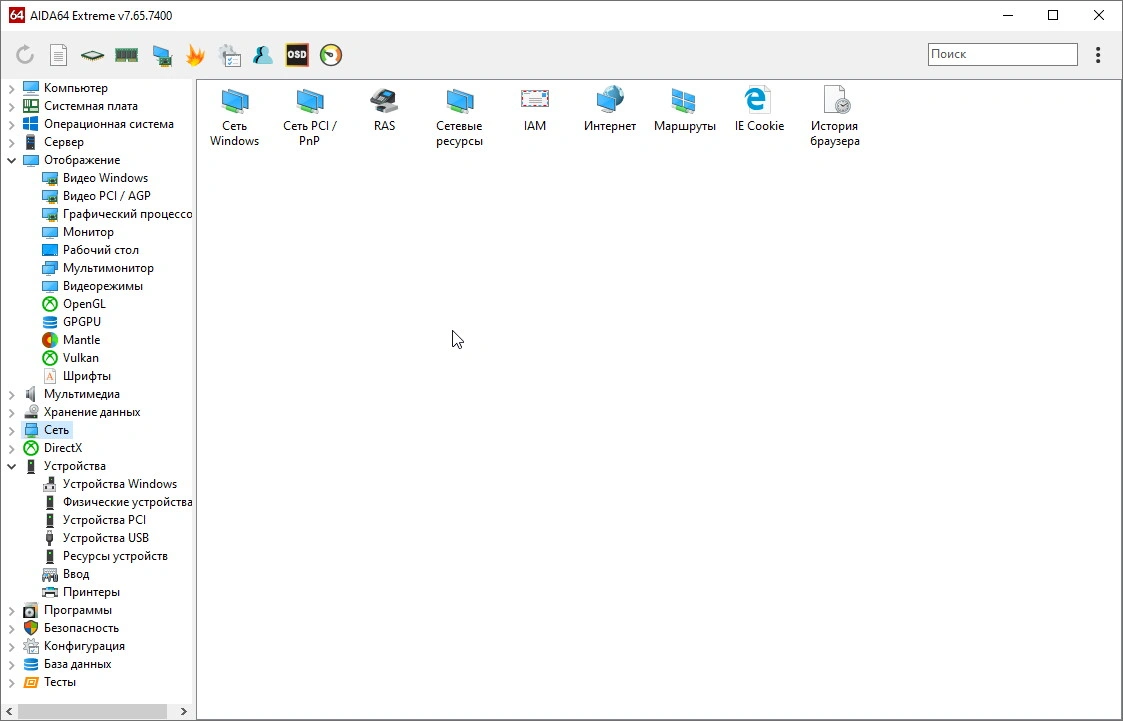Open the Маршруты icon
Screen dimensions: 1123x721
pos(685,109)
